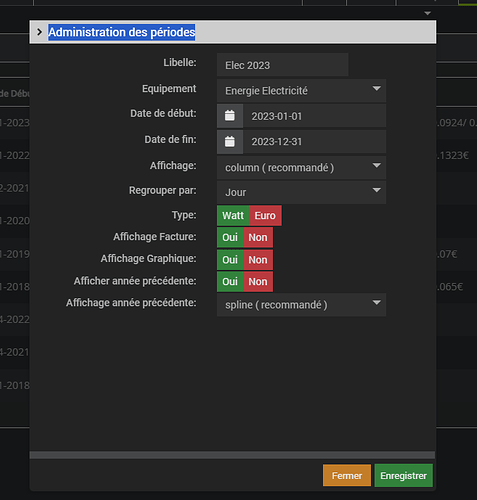Click the Libelle field Elec 2023
The image size is (477, 500).
coord(283,65)
